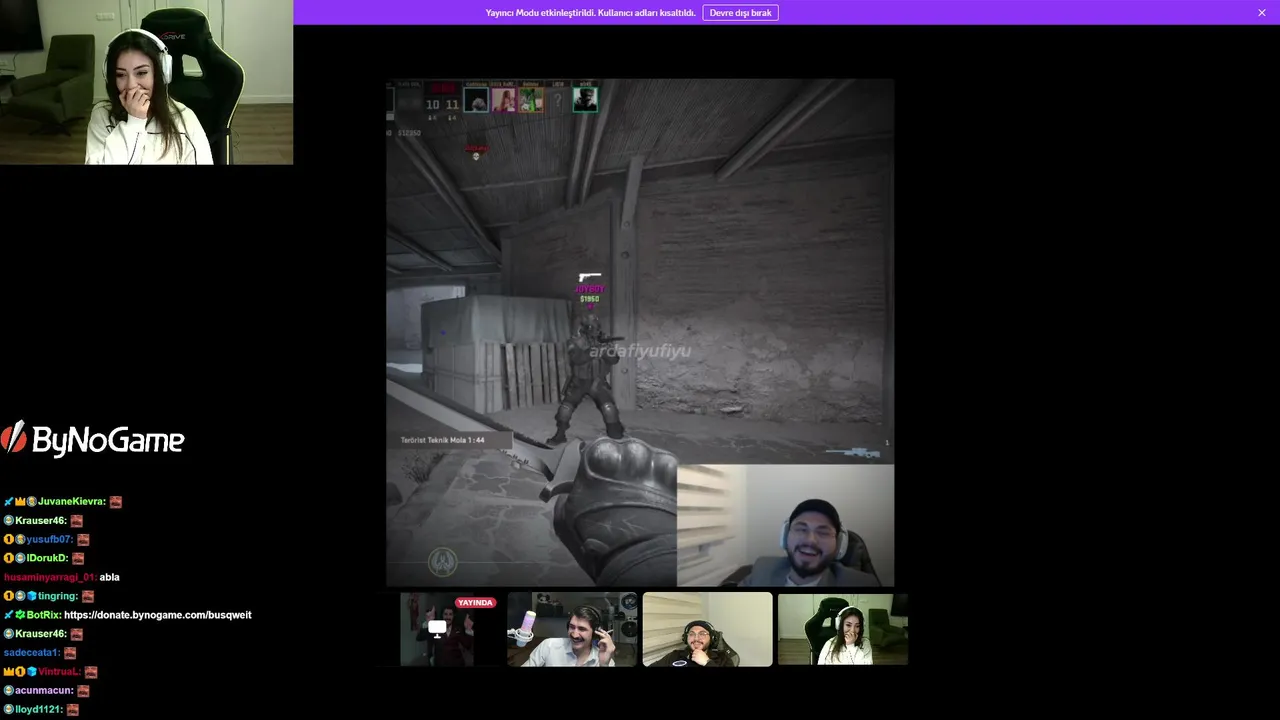Click the 'Yayıncı Modu etkinleştirildi' banner text
The width and height of the screenshot is (1280, 720).
pyautogui.click(x=590, y=13)
